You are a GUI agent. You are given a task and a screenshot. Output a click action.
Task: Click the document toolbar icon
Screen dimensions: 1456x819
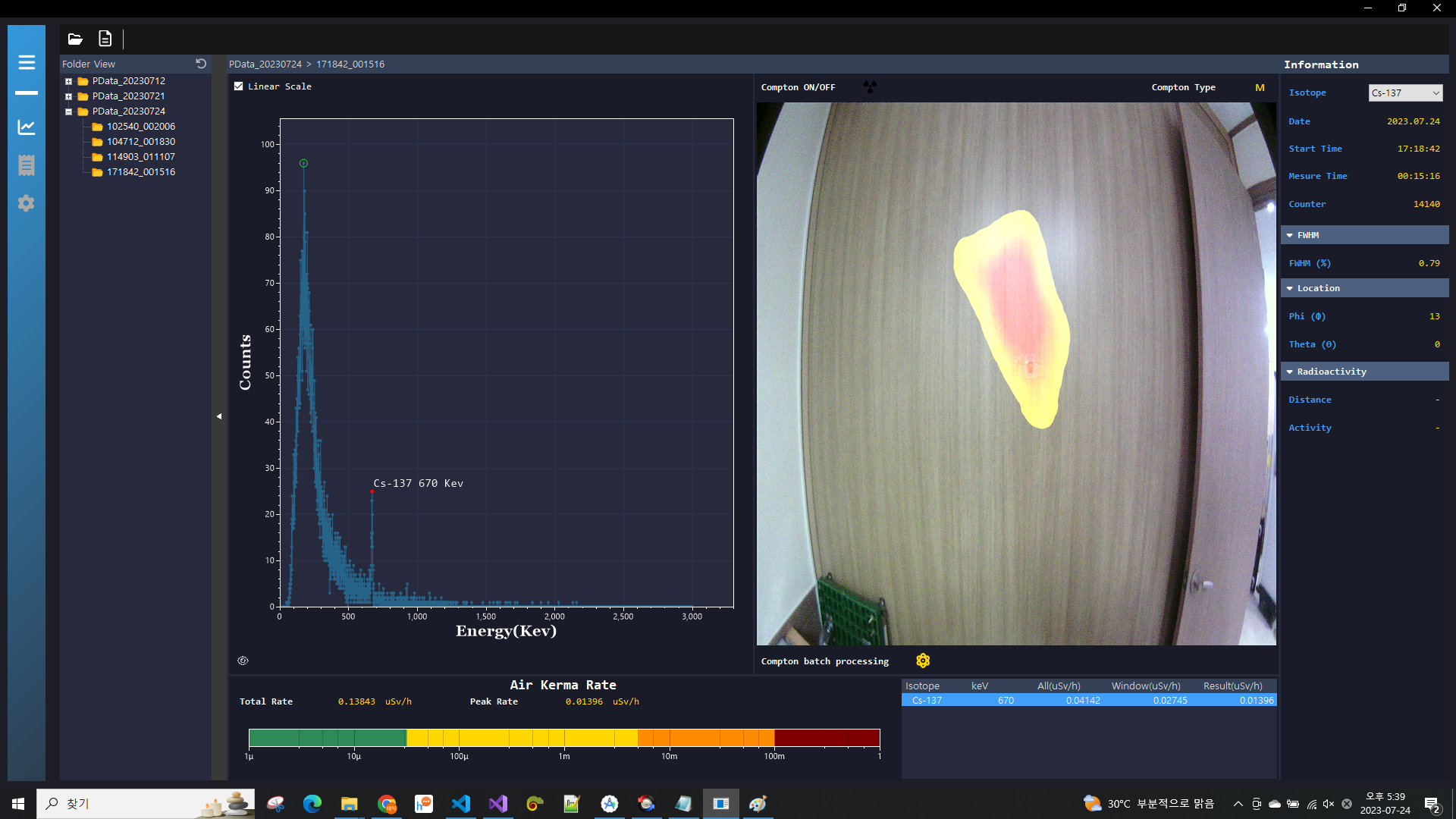pos(105,39)
